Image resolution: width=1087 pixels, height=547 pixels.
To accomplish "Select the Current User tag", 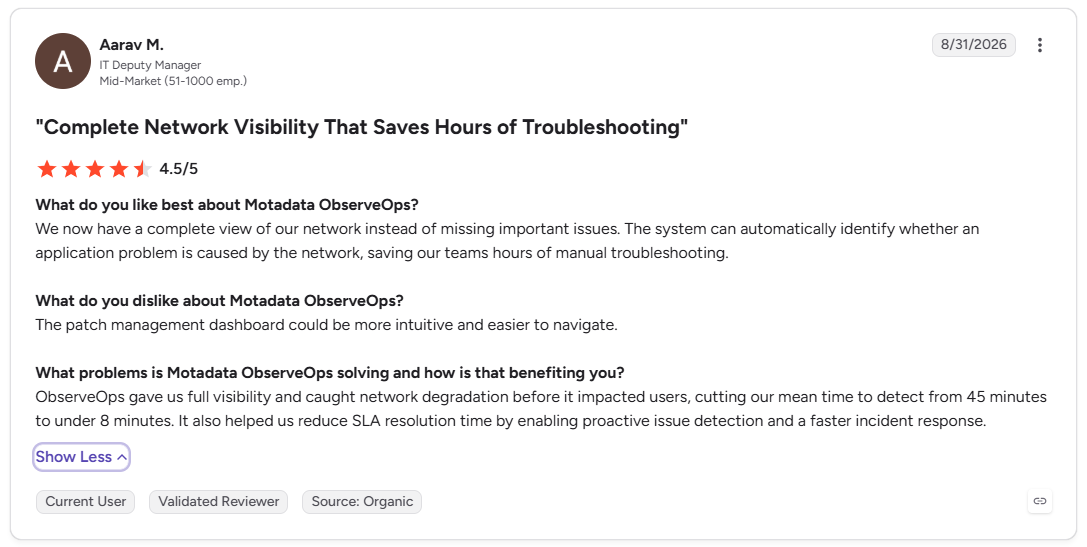I will (85, 501).
